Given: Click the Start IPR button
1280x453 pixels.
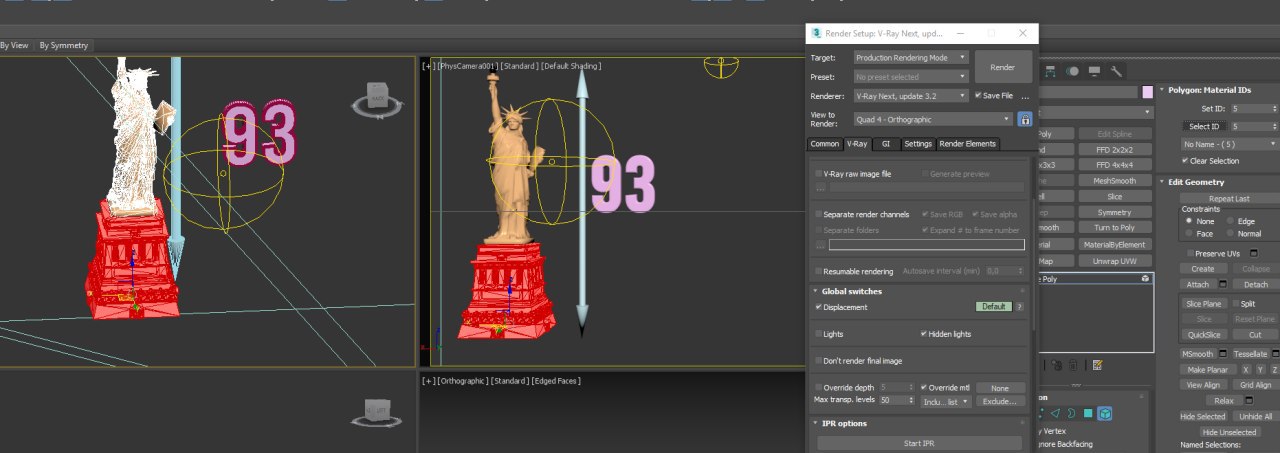Looking at the screenshot, I should 919,443.
